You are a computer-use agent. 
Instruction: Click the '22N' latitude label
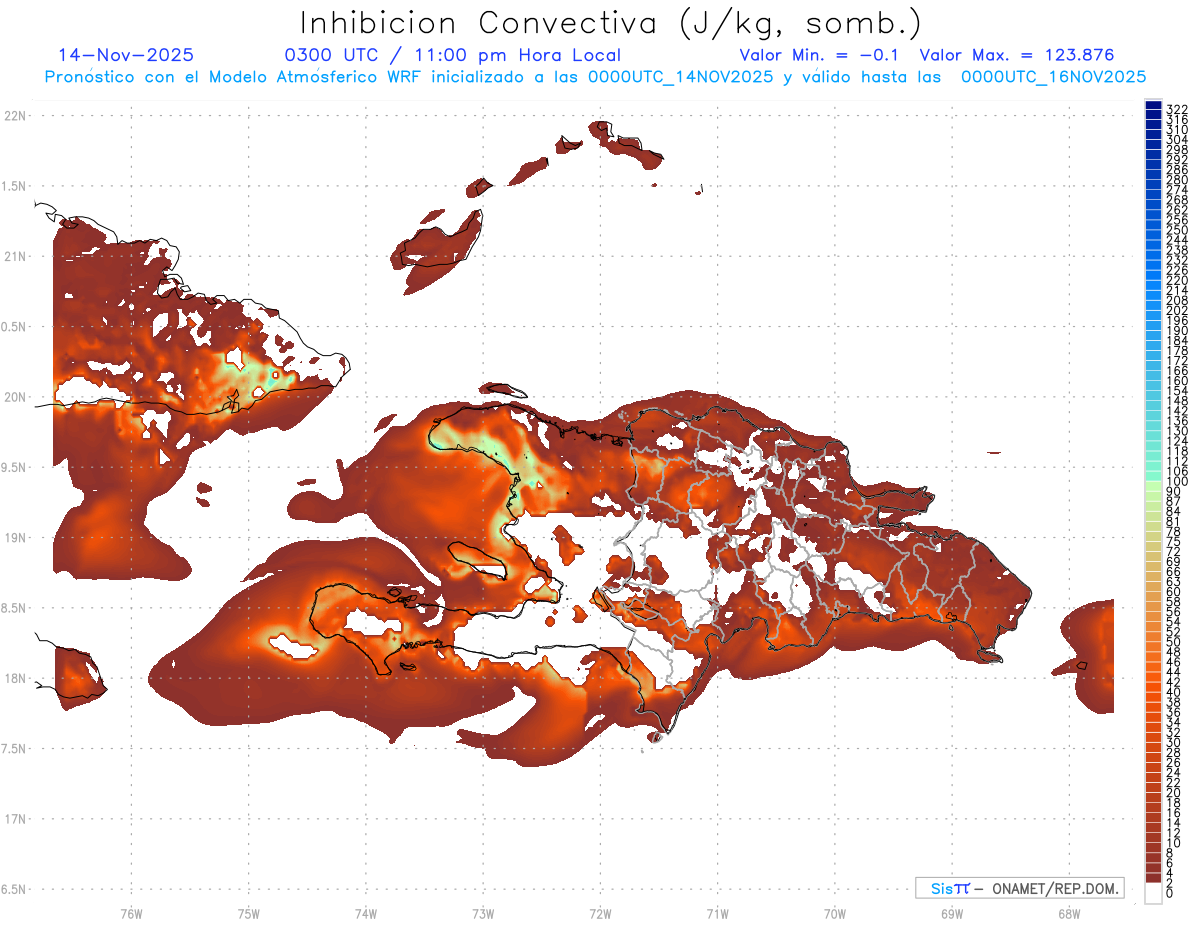tap(15, 116)
